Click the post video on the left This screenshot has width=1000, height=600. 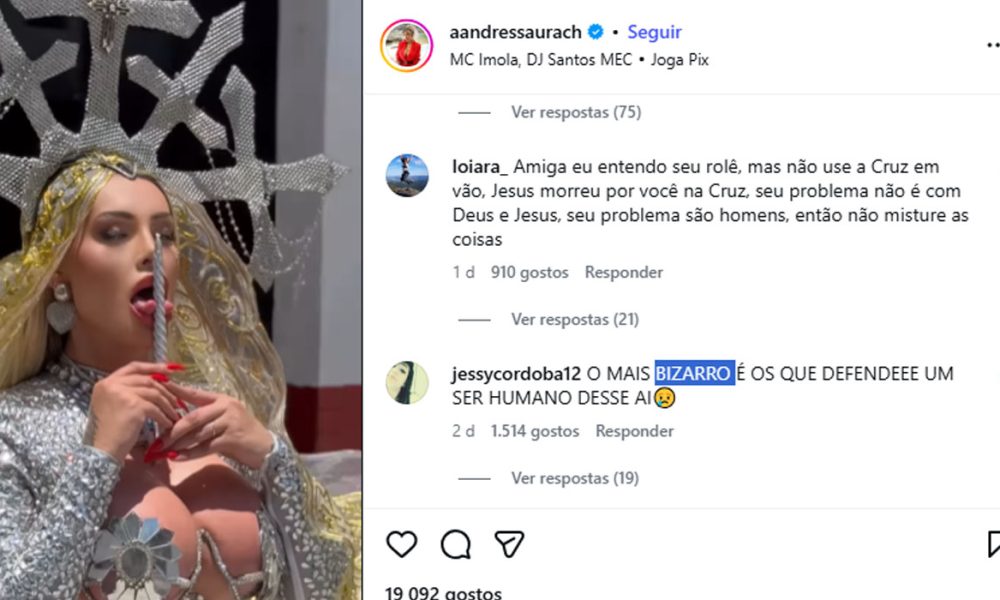tap(180, 300)
